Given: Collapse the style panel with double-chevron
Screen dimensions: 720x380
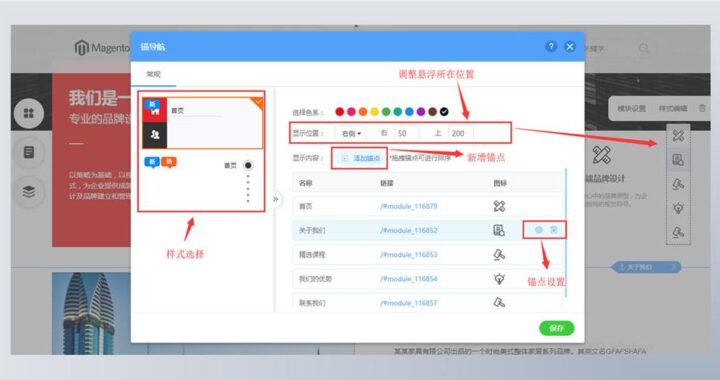Looking at the screenshot, I should (x=276, y=199).
